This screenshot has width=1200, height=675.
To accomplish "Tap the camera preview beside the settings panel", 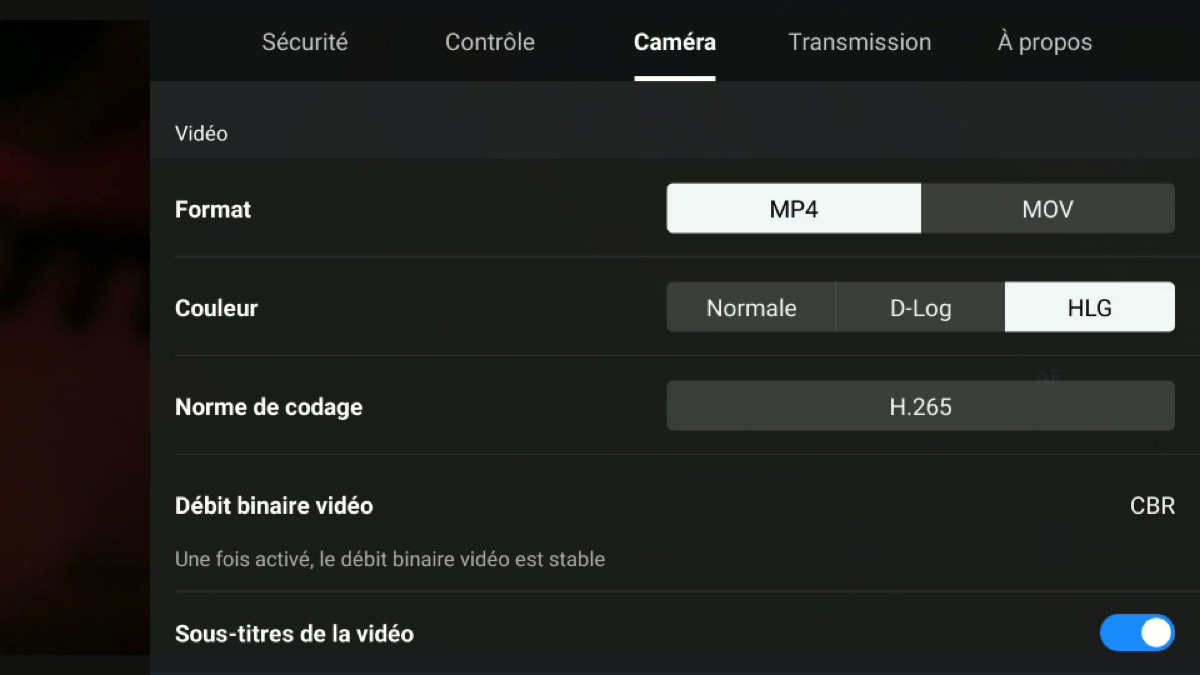I will click(75, 337).
